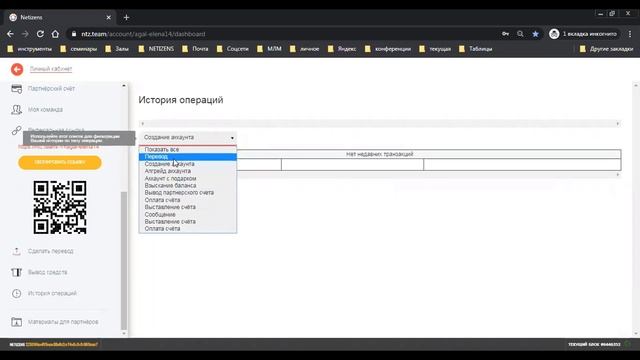The width and height of the screenshot is (640, 360).
Task: Open История операций in sidebar
Action: pyautogui.click(x=52, y=293)
